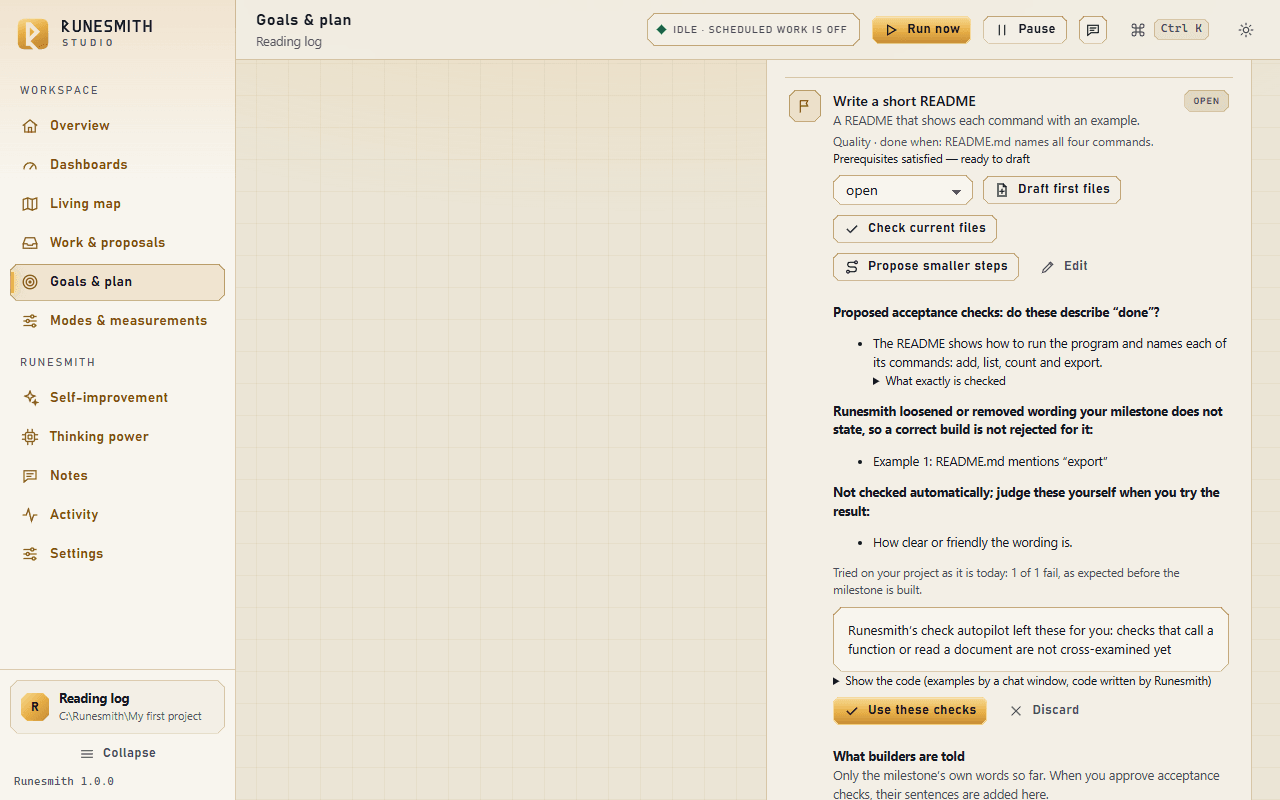Edit the README milestone
Image resolution: width=1280 pixels, height=800 pixels.
coord(1064,267)
